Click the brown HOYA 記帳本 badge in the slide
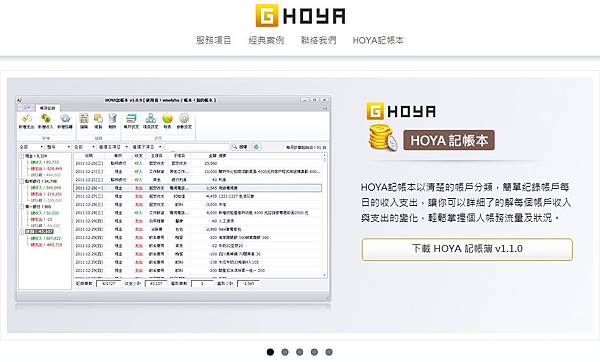The height and width of the screenshot is (362, 600). pyautogui.click(x=449, y=140)
